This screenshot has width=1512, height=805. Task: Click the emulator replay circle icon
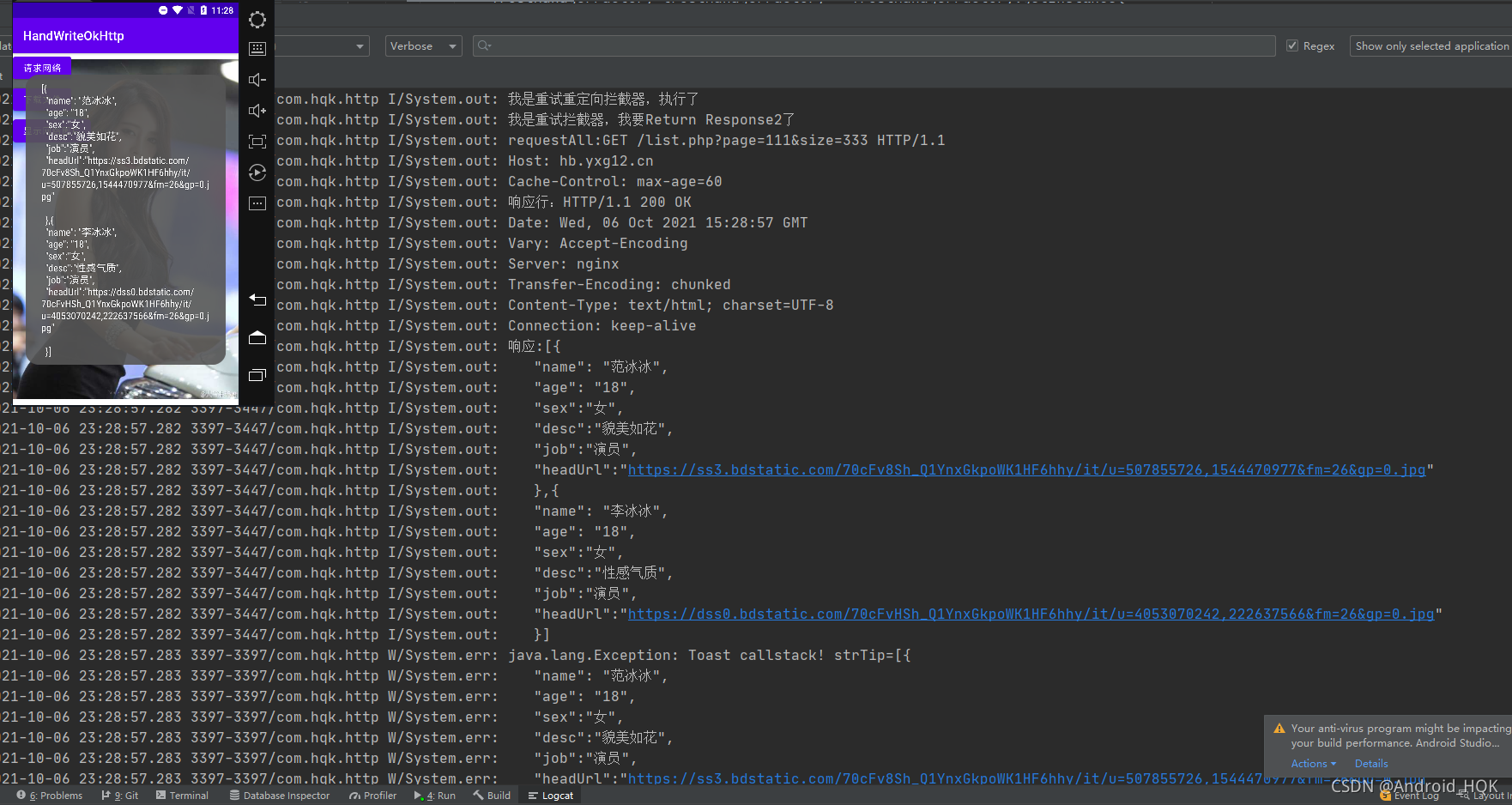point(257,172)
